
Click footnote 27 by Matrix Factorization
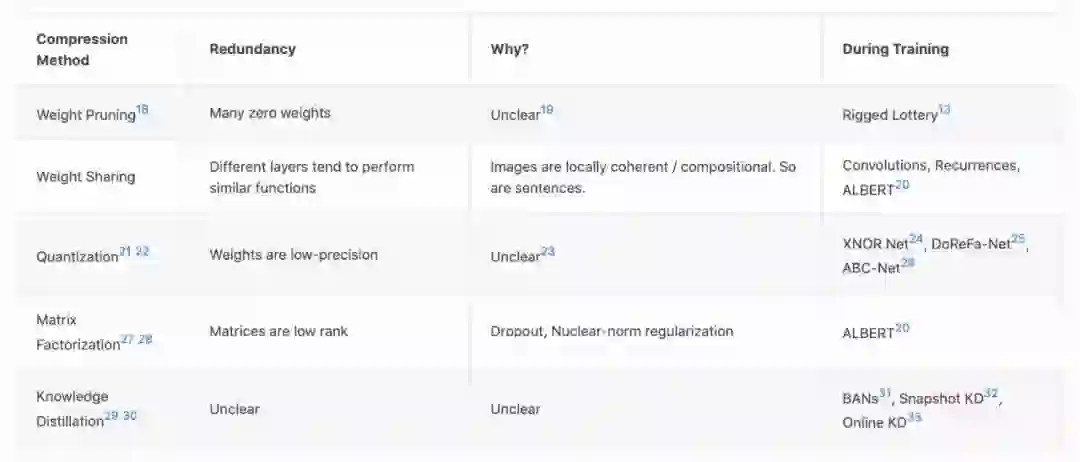pyautogui.click(x=127, y=339)
